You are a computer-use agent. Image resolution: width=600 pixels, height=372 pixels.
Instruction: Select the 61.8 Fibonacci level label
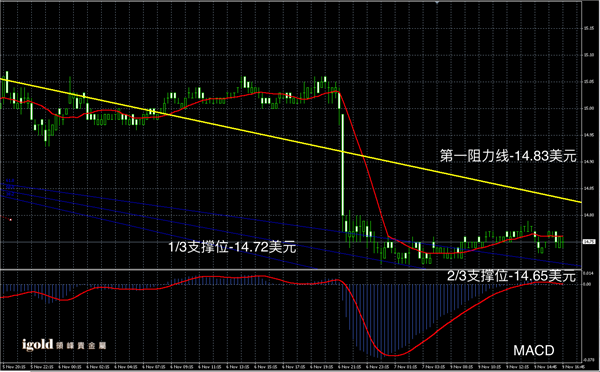pos(10,181)
